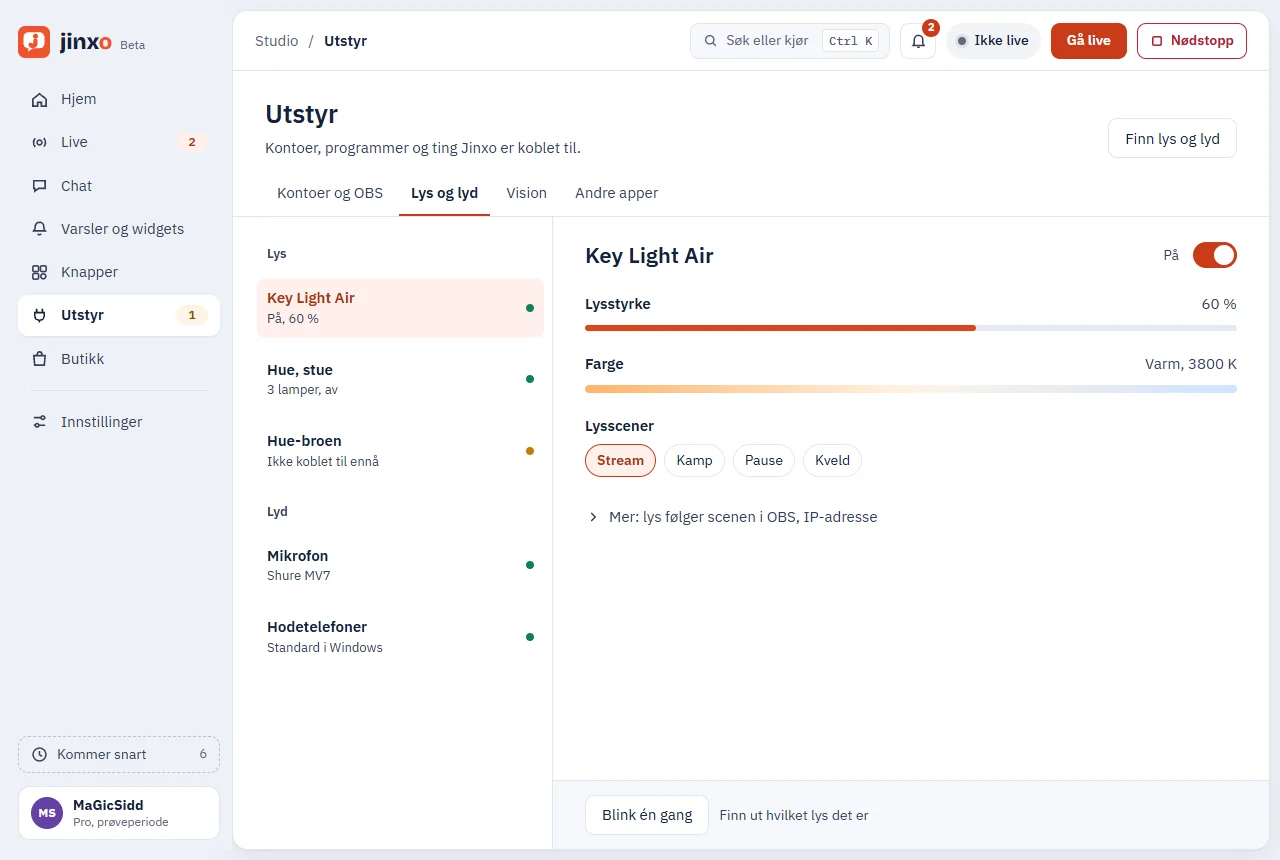The image size is (1280, 860).
Task: Toggle Key Light Air power switch
Action: tap(1215, 255)
